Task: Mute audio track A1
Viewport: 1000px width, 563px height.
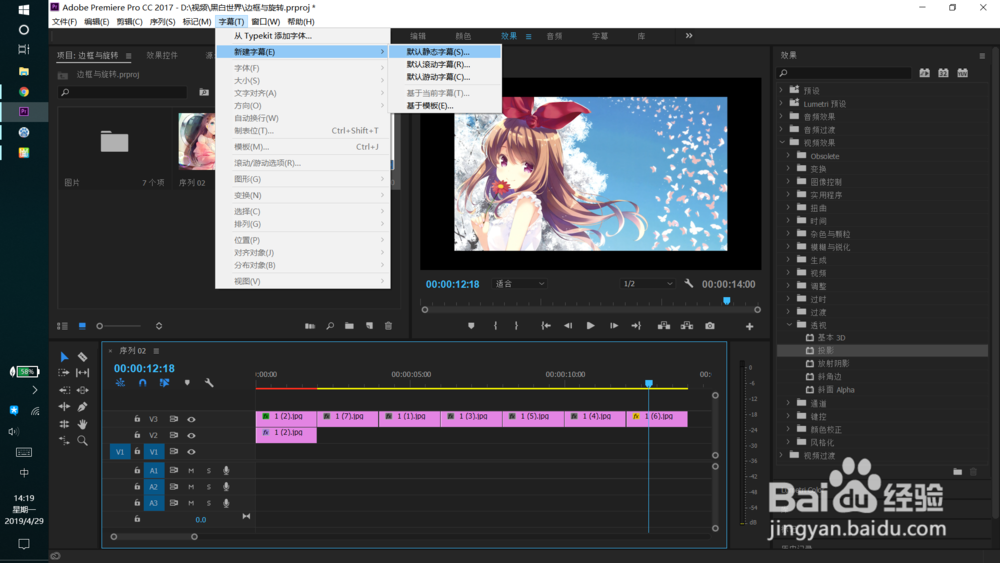Action: point(191,471)
